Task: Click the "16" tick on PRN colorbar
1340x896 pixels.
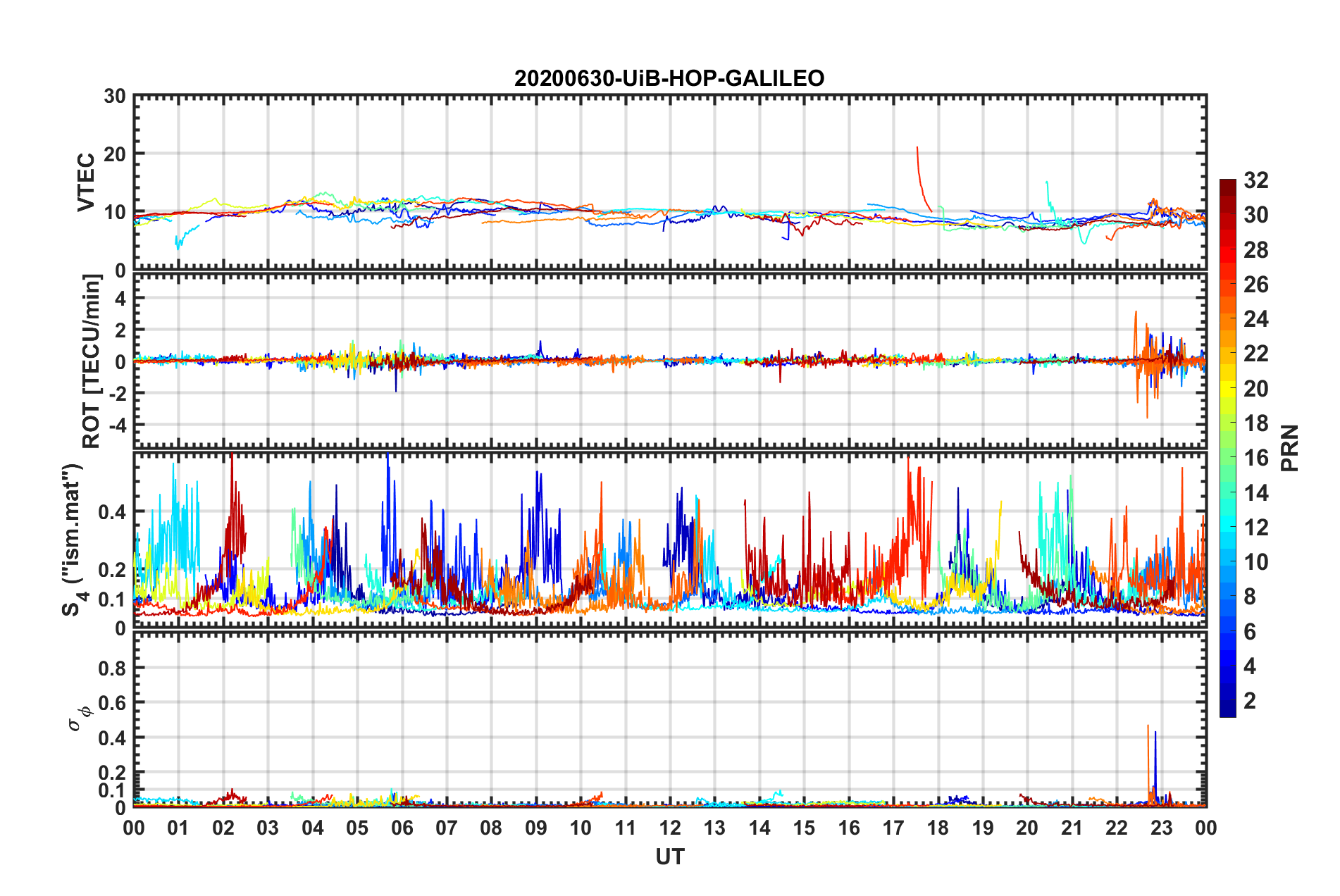Action: [x=1255, y=458]
